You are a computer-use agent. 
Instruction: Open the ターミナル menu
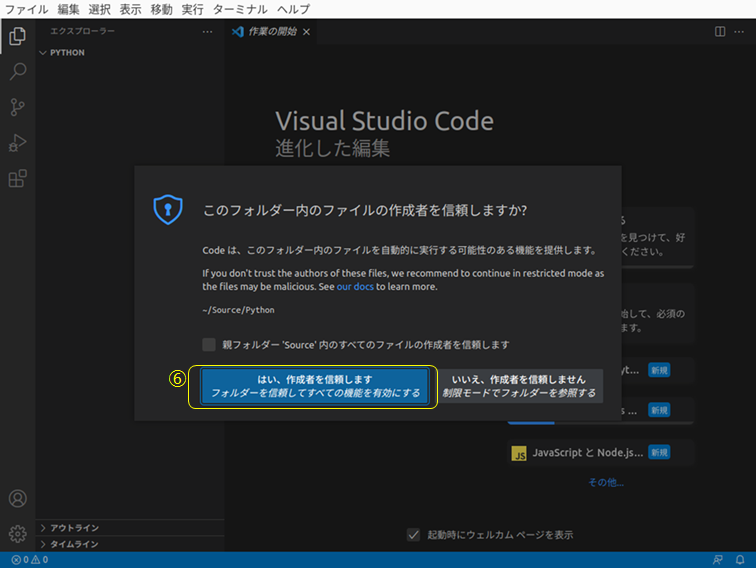240,9
